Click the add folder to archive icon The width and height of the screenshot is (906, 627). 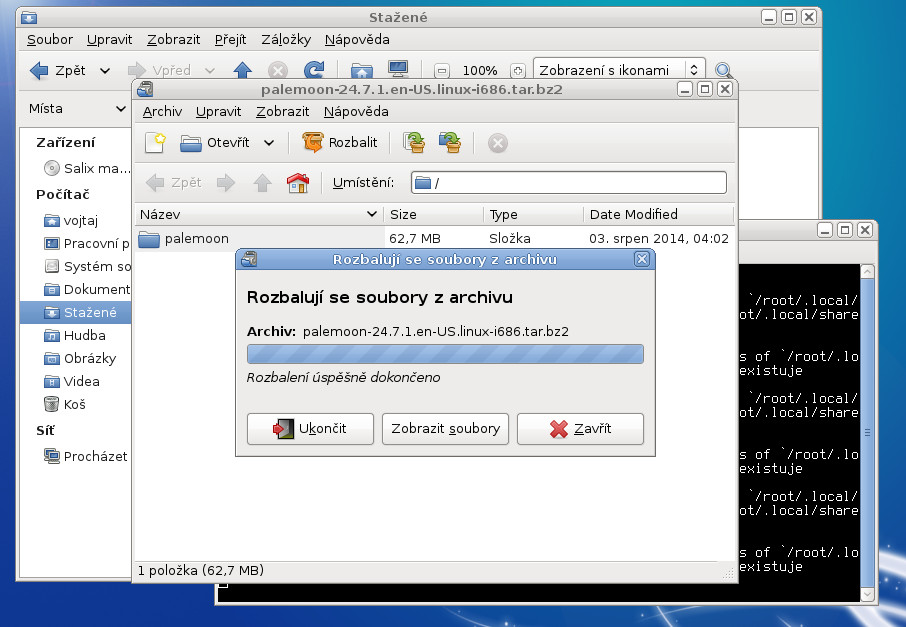tap(450, 142)
